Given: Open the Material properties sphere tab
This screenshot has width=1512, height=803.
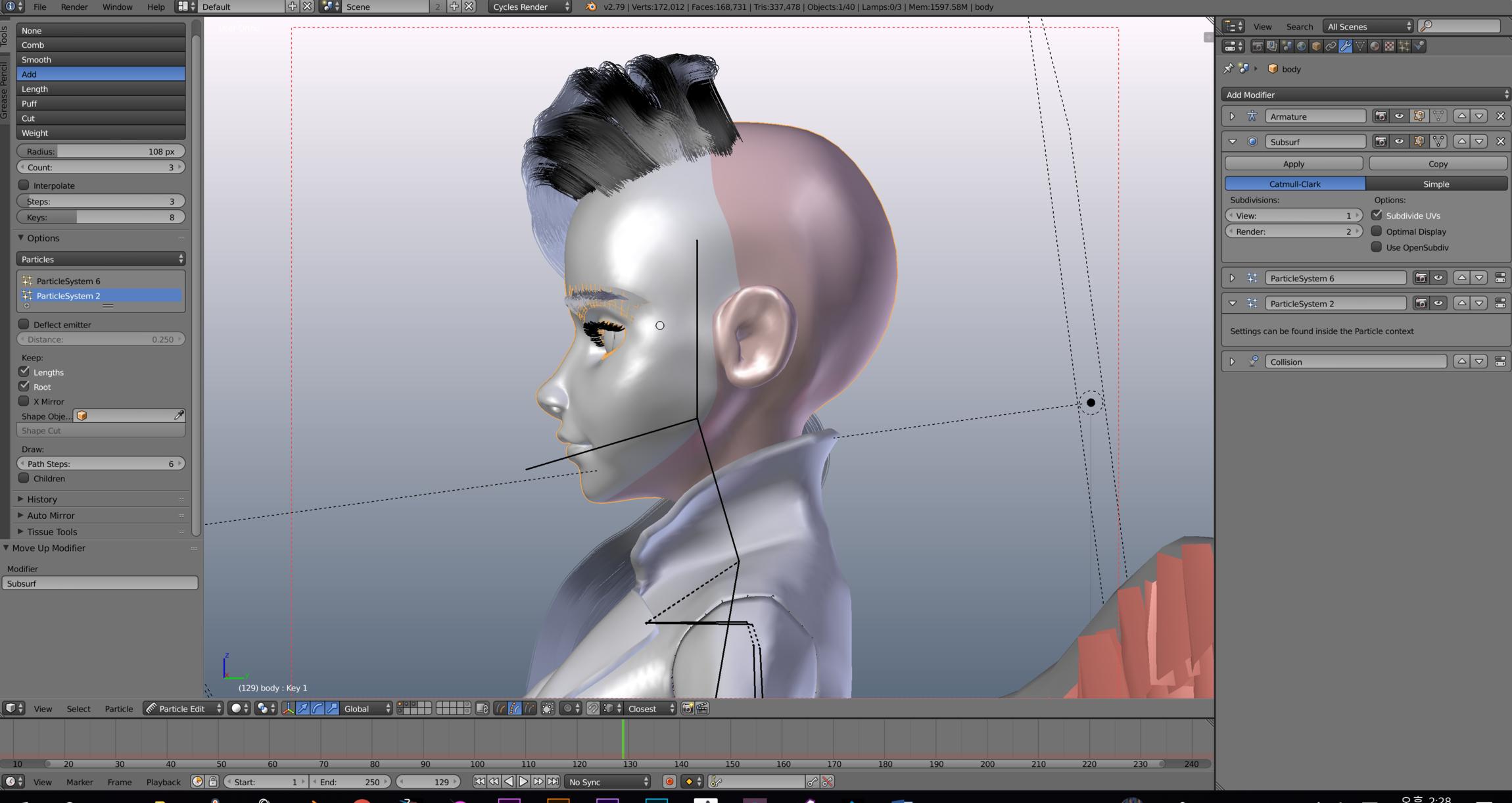Looking at the screenshot, I should 1375,46.
